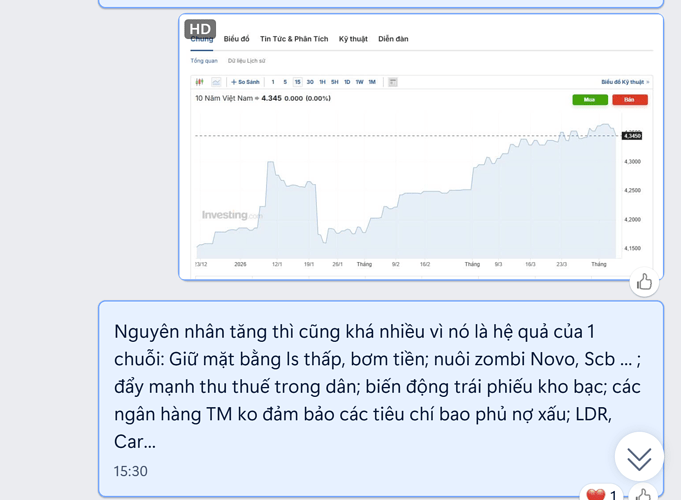The height and width of the screenshot is (500, 681).
Task: Choose the 15 timeframe option
Action: [298, 82]
